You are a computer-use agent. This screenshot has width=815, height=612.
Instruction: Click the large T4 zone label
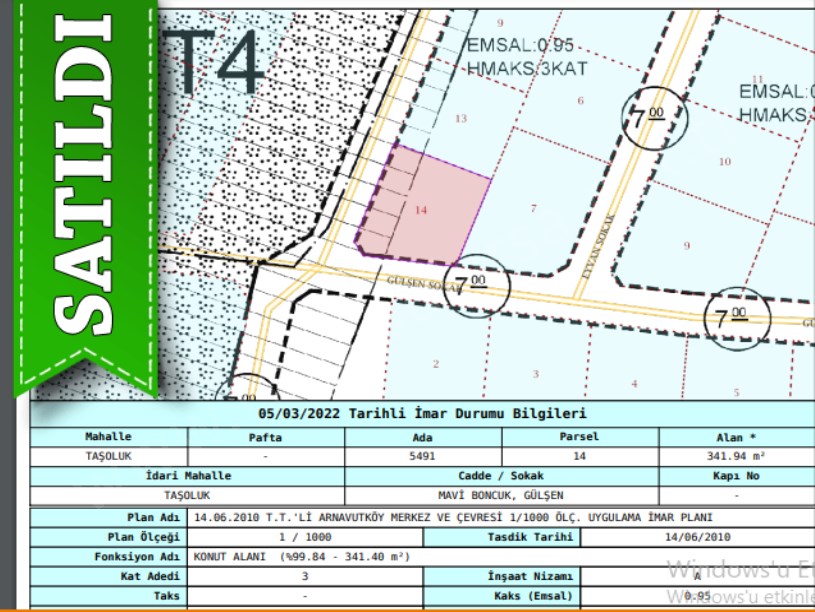pos(218,62)
